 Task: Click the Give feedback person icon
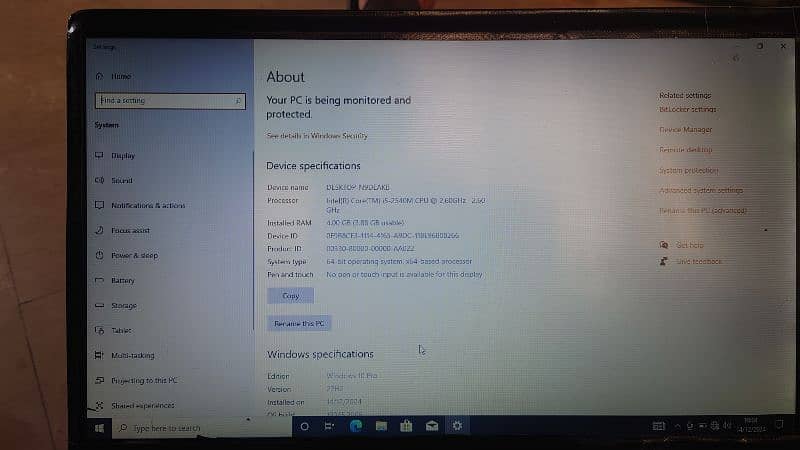pos(664,262)
